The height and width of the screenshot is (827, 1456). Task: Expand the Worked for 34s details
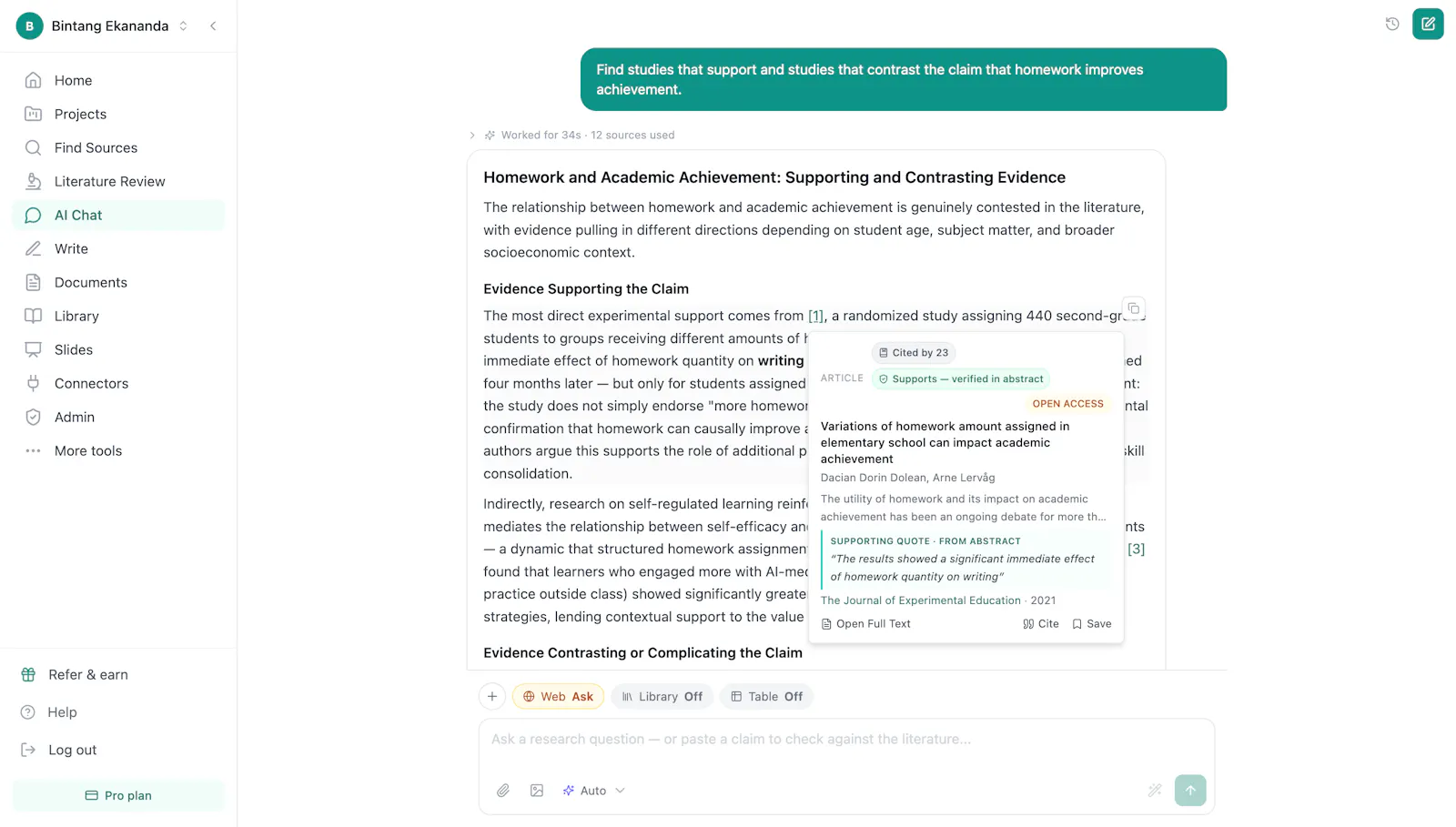pos(572,135)
